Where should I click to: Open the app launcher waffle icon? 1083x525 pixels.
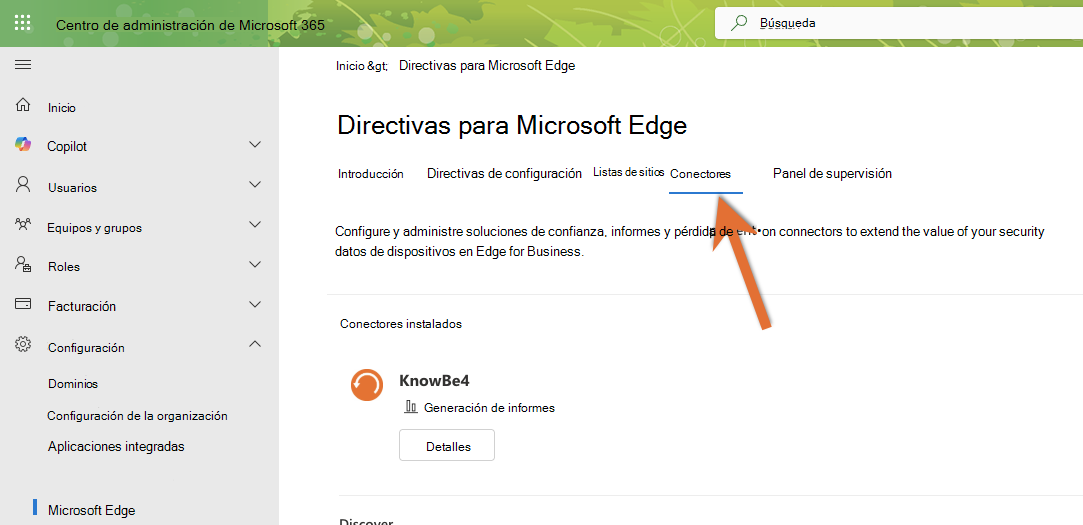(x=23, y=23)
